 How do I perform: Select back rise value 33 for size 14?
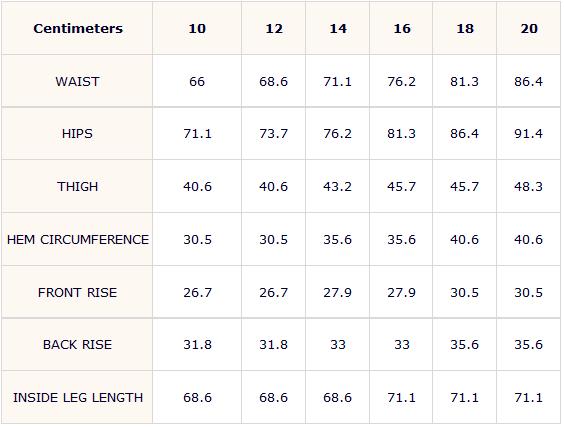[338, 345]
